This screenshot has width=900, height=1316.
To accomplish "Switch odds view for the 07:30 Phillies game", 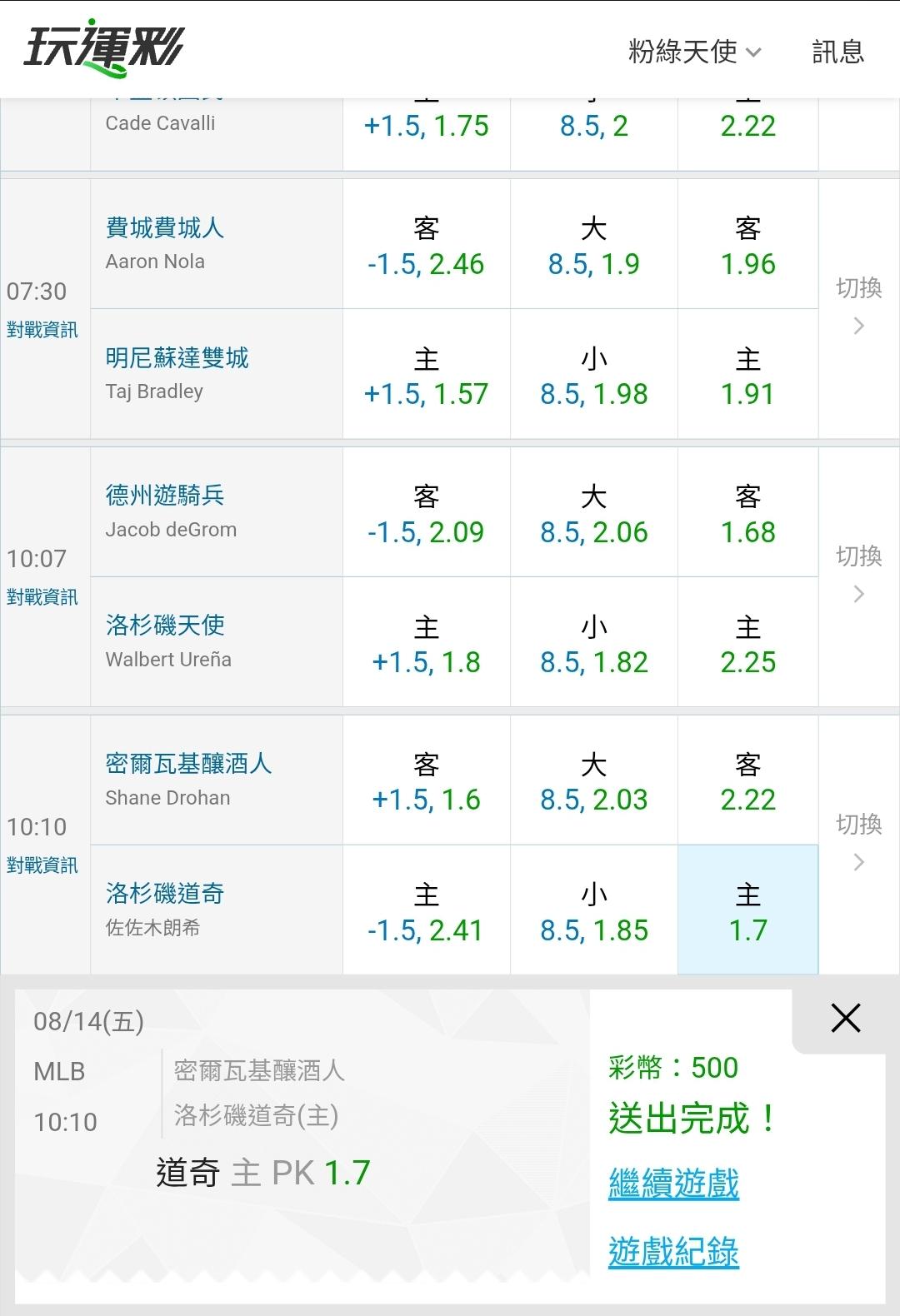I will [x=859, y=307].
